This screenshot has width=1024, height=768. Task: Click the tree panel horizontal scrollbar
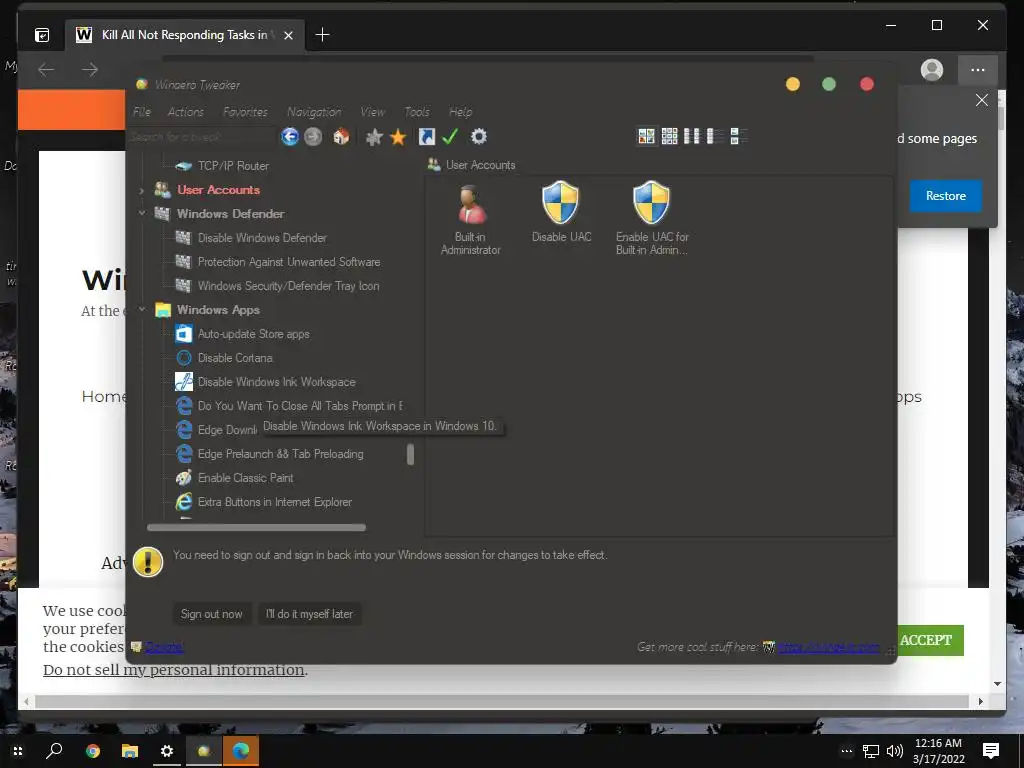[256, 527]
